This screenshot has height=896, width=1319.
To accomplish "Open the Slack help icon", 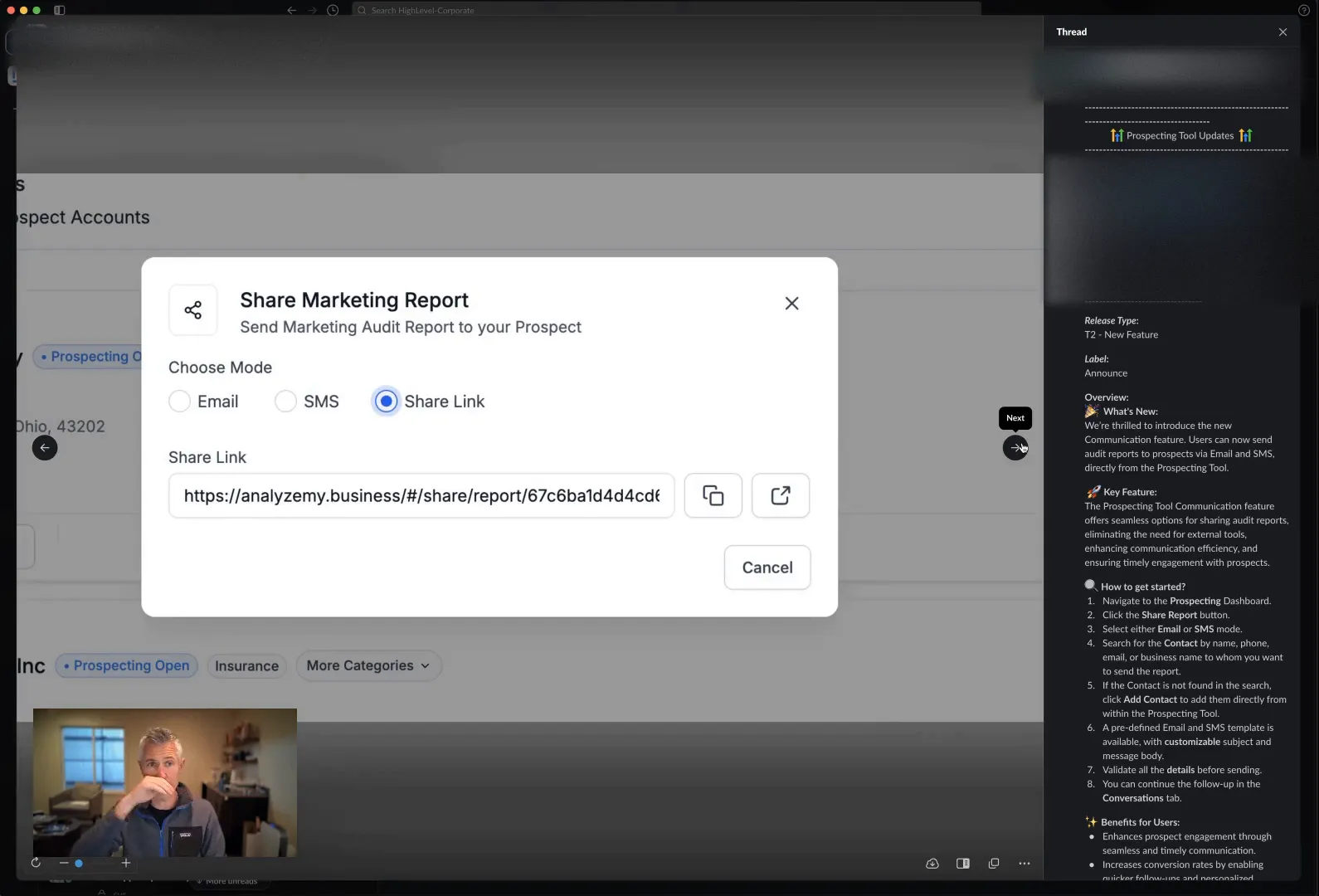I will pyautogui.click(x=1303, y=10).
